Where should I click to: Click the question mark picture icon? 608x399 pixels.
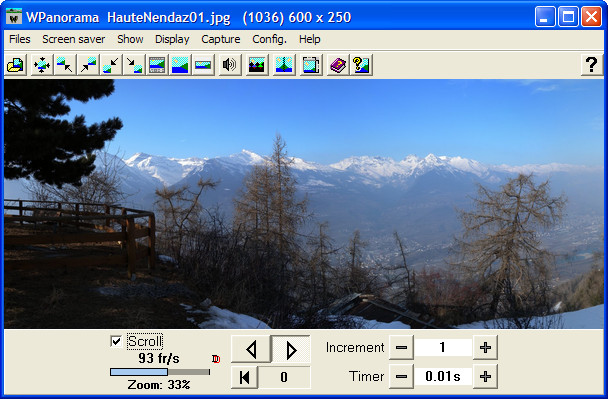361,65
